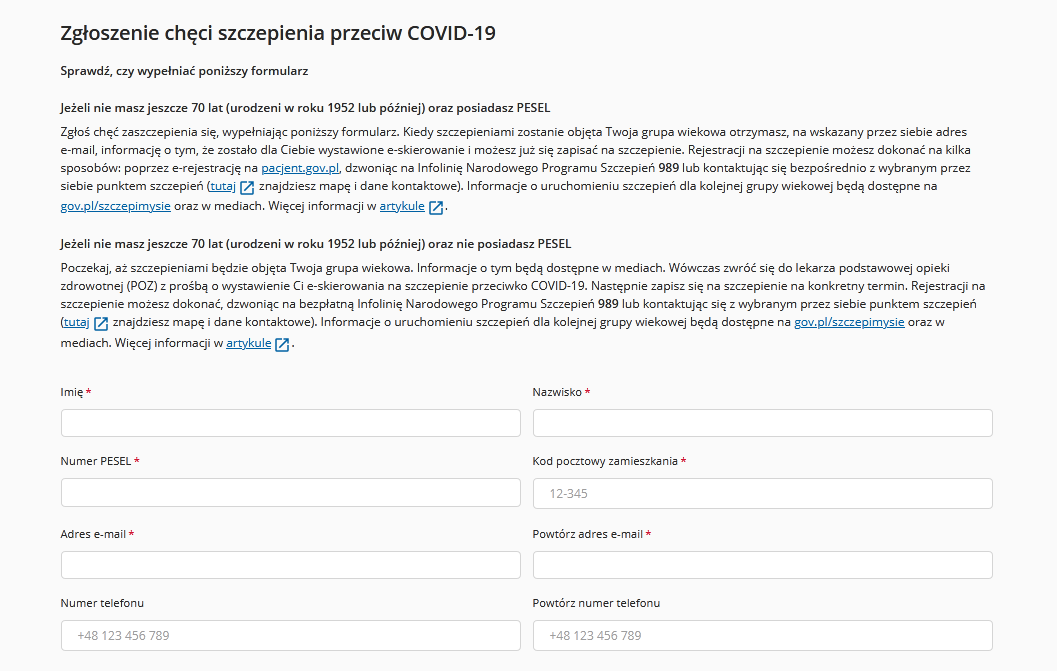Click external link icon after second 'artykule'

pyautogui.click(x=282, y=345)
